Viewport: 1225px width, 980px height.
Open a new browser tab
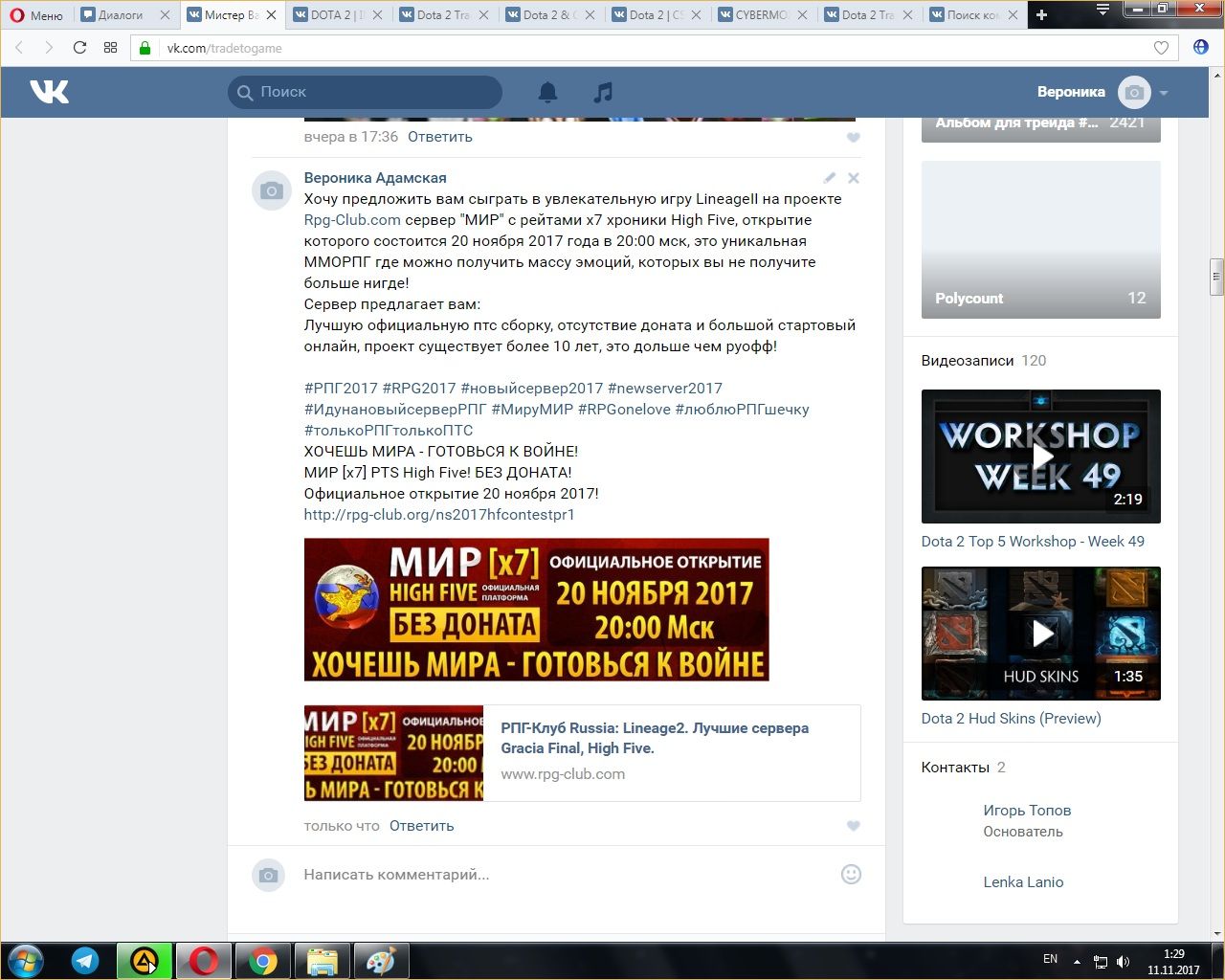click(x=1041, y=14)
